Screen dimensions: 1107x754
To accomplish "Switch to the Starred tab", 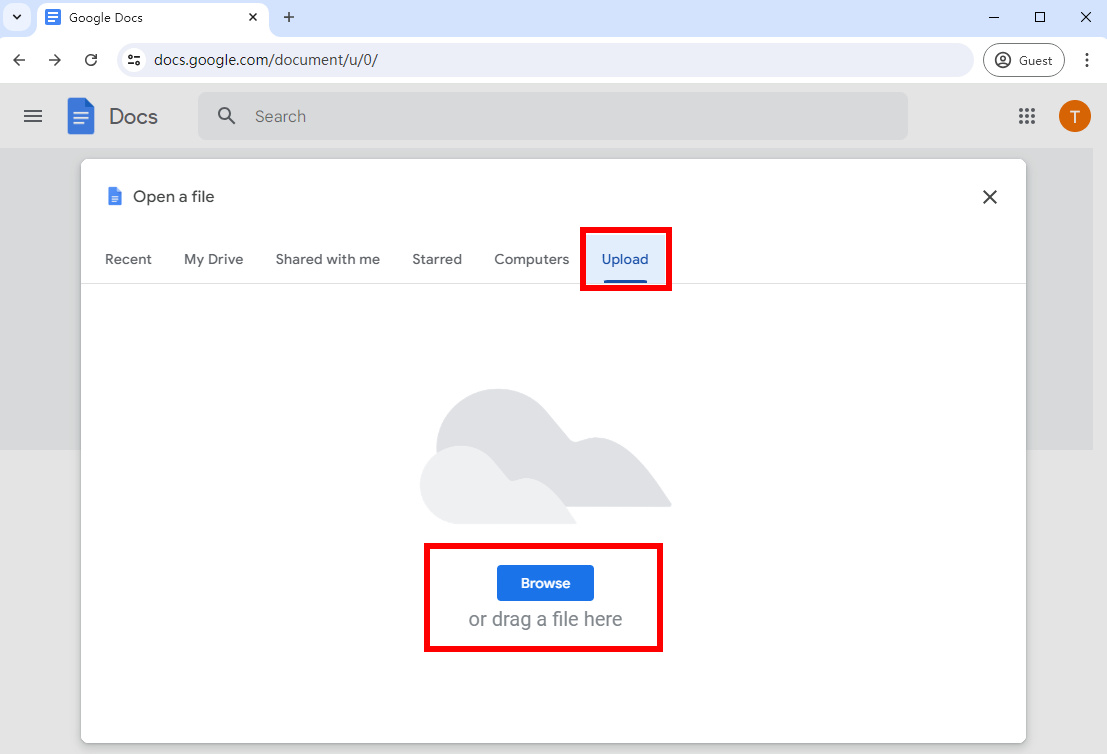I will pyautogui.click(x=437, y=259).
